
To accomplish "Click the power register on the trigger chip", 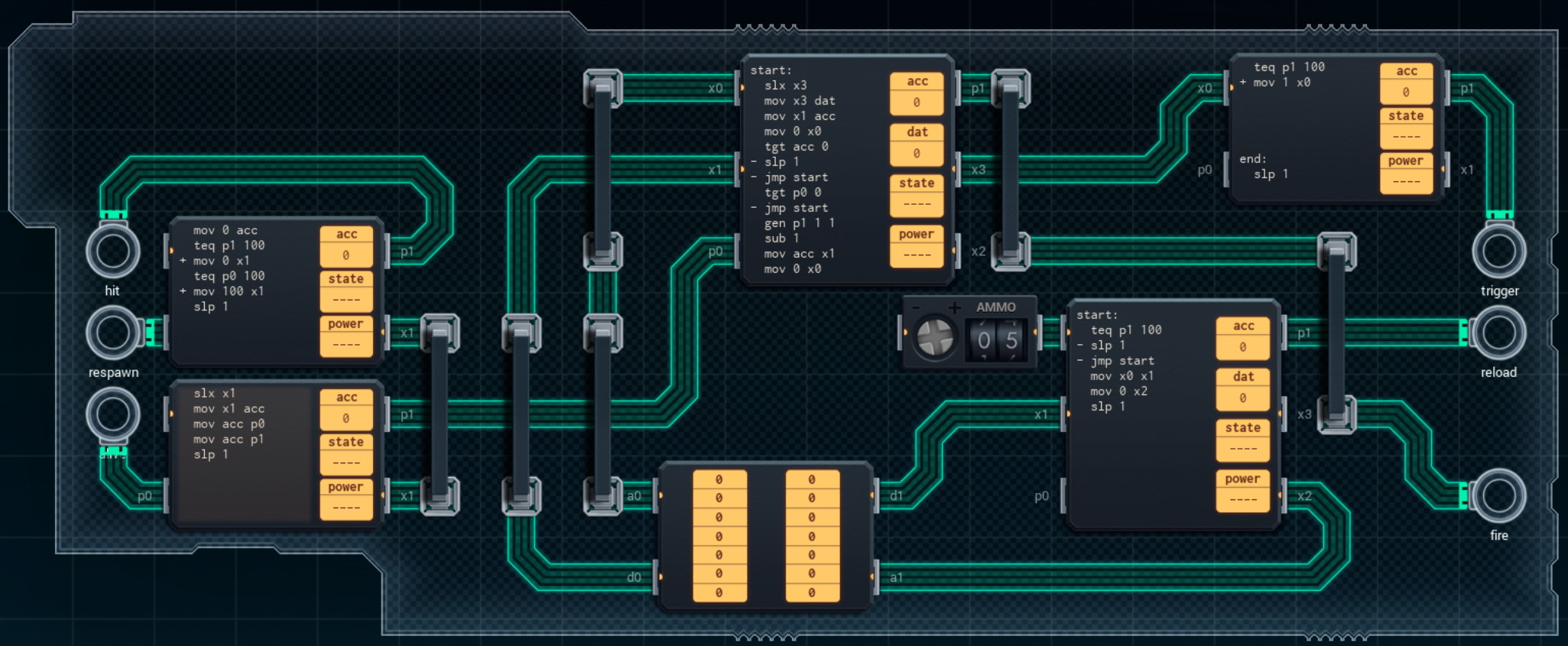I will (1406, 181).
